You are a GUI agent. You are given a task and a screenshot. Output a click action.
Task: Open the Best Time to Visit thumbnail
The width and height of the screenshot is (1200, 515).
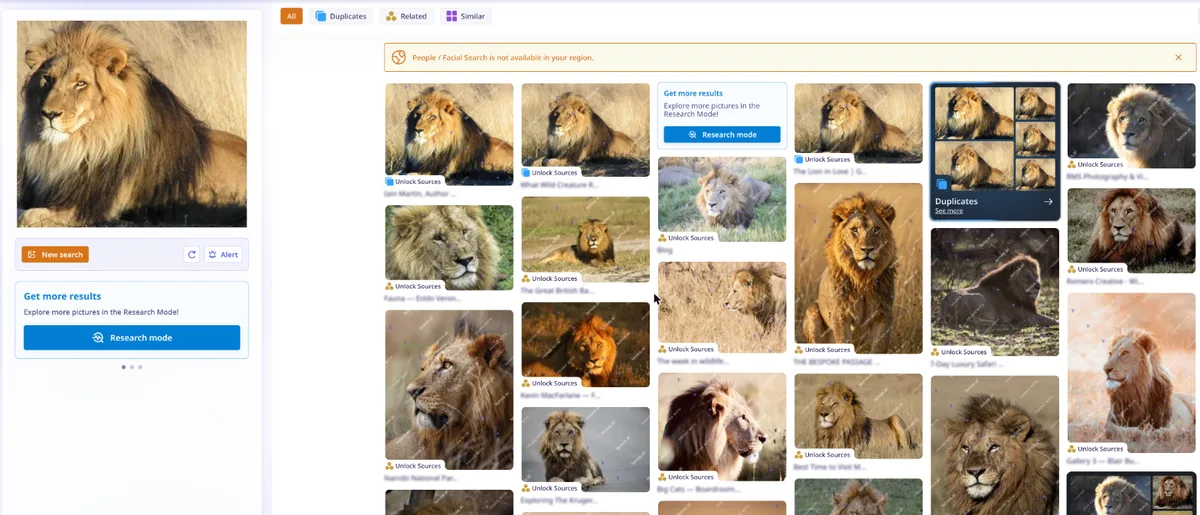pos(858,417)
